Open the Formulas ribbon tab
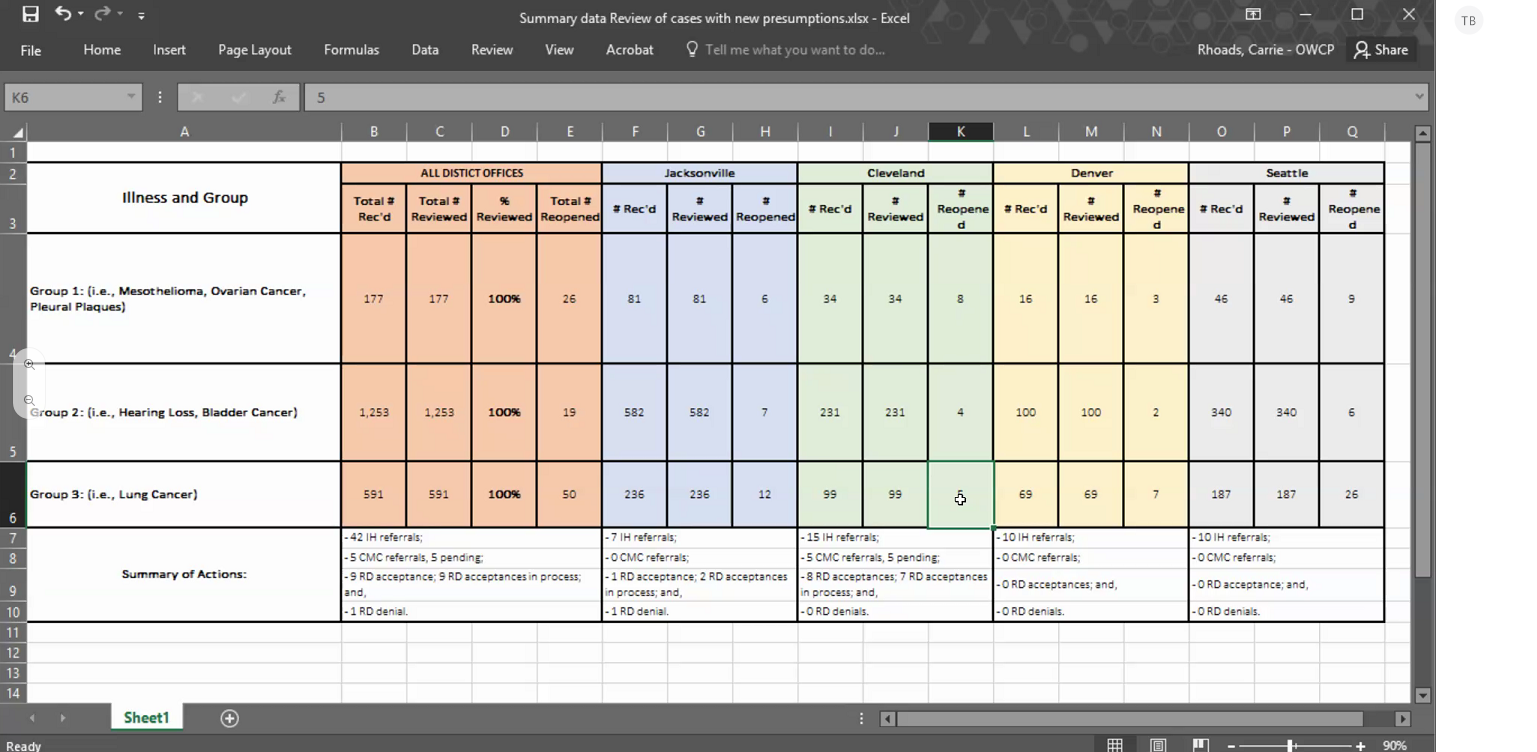1537x752 pixels. pos(351,50)
